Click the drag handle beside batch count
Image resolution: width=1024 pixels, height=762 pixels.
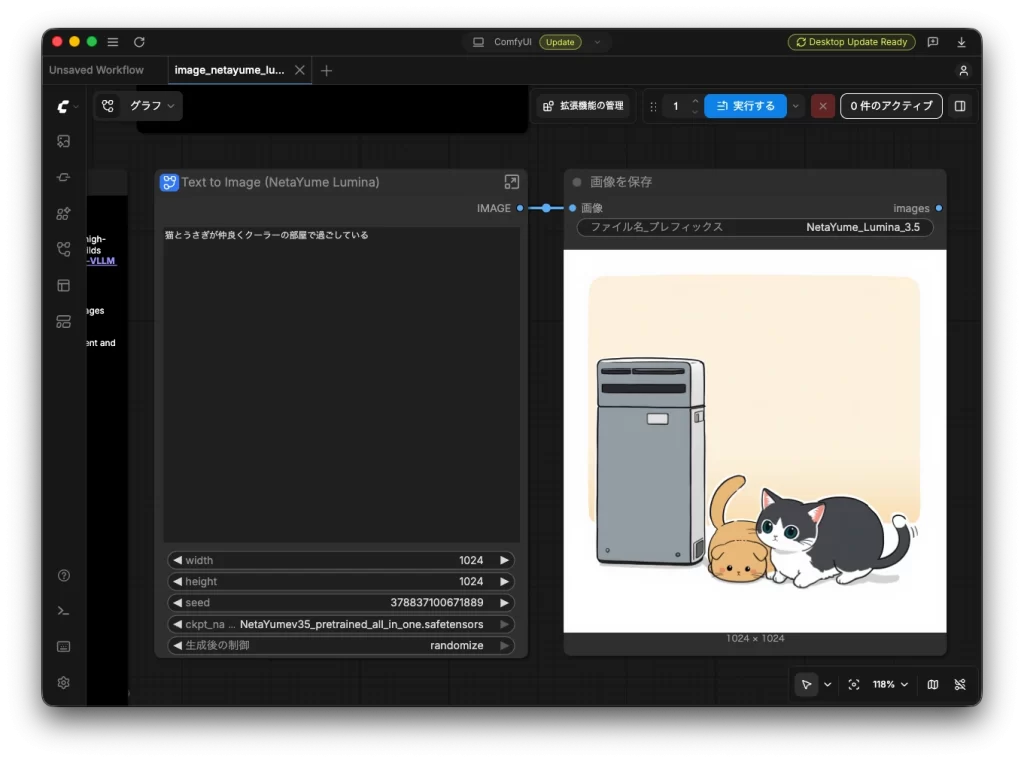pos(653,106)
